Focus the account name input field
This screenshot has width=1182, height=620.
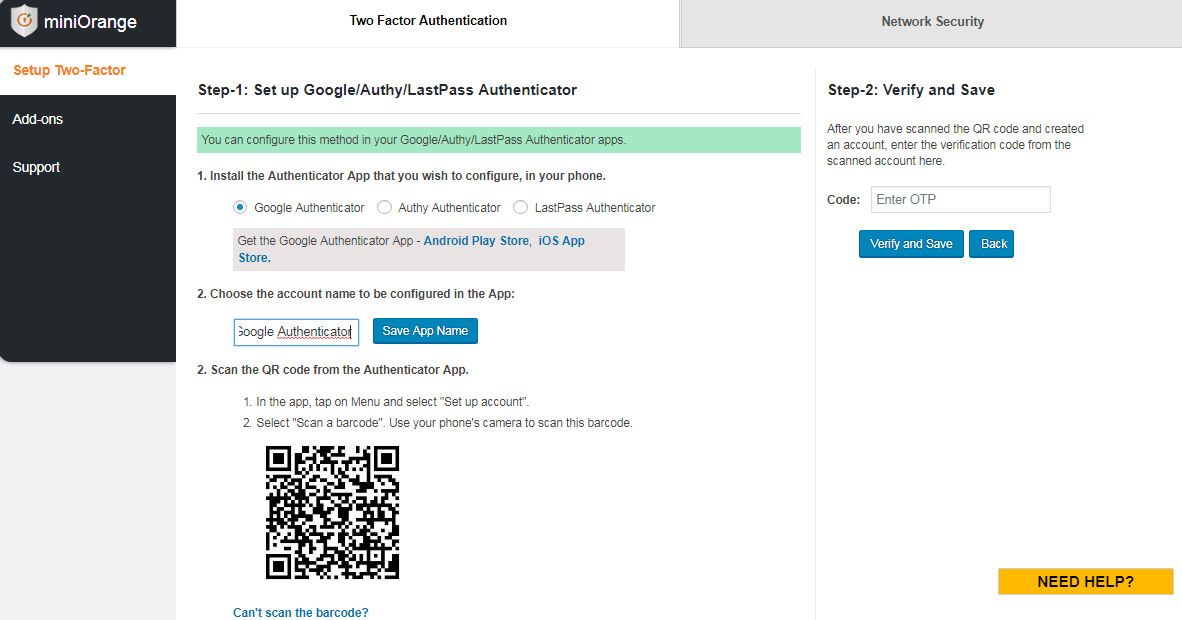(x=296, y=332)
